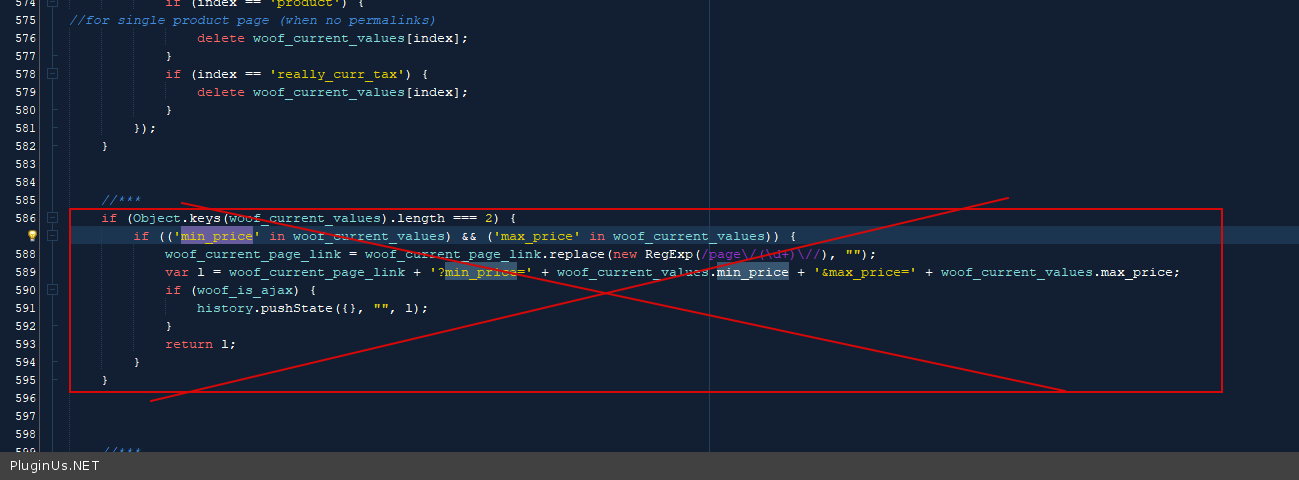1299x480 pixels.
Task: Fold the woof_is_ajax block at line 590
Action: [52, 290]
